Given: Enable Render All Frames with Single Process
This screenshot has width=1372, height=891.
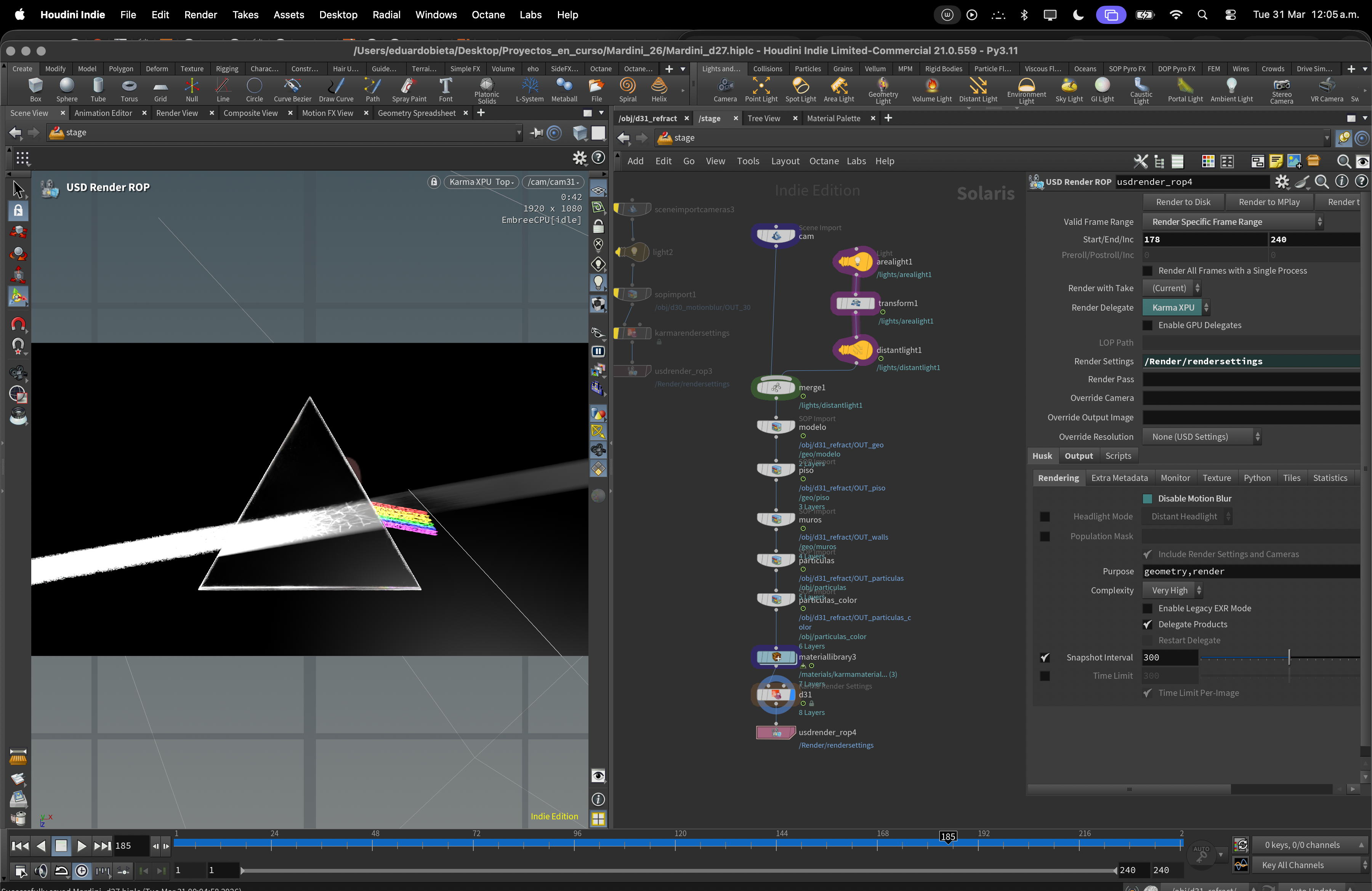Looking at the screenshot, I should pyautogui.click(x=1147, y=271).
